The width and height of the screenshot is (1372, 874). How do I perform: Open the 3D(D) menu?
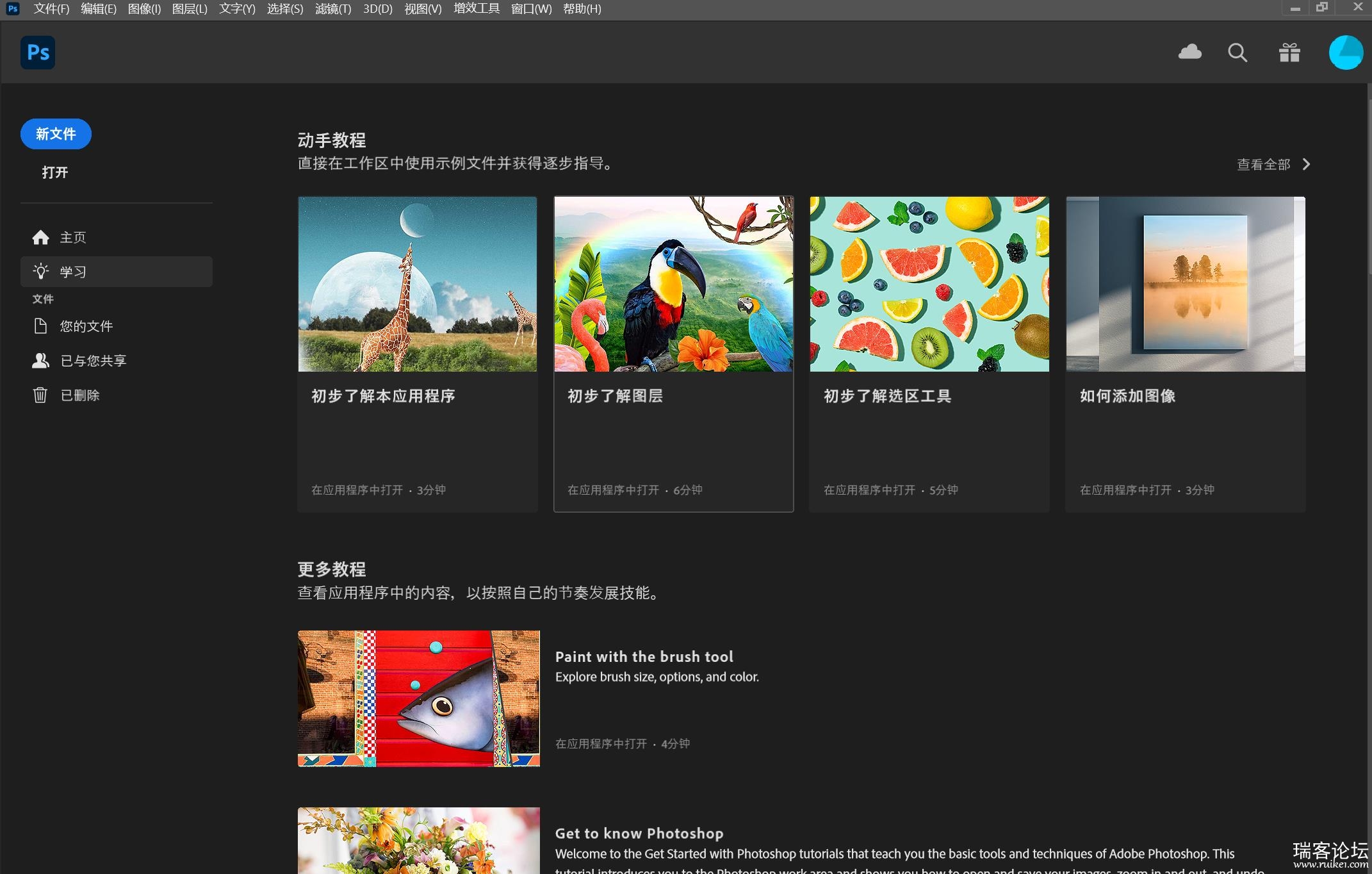click(378, 9)
